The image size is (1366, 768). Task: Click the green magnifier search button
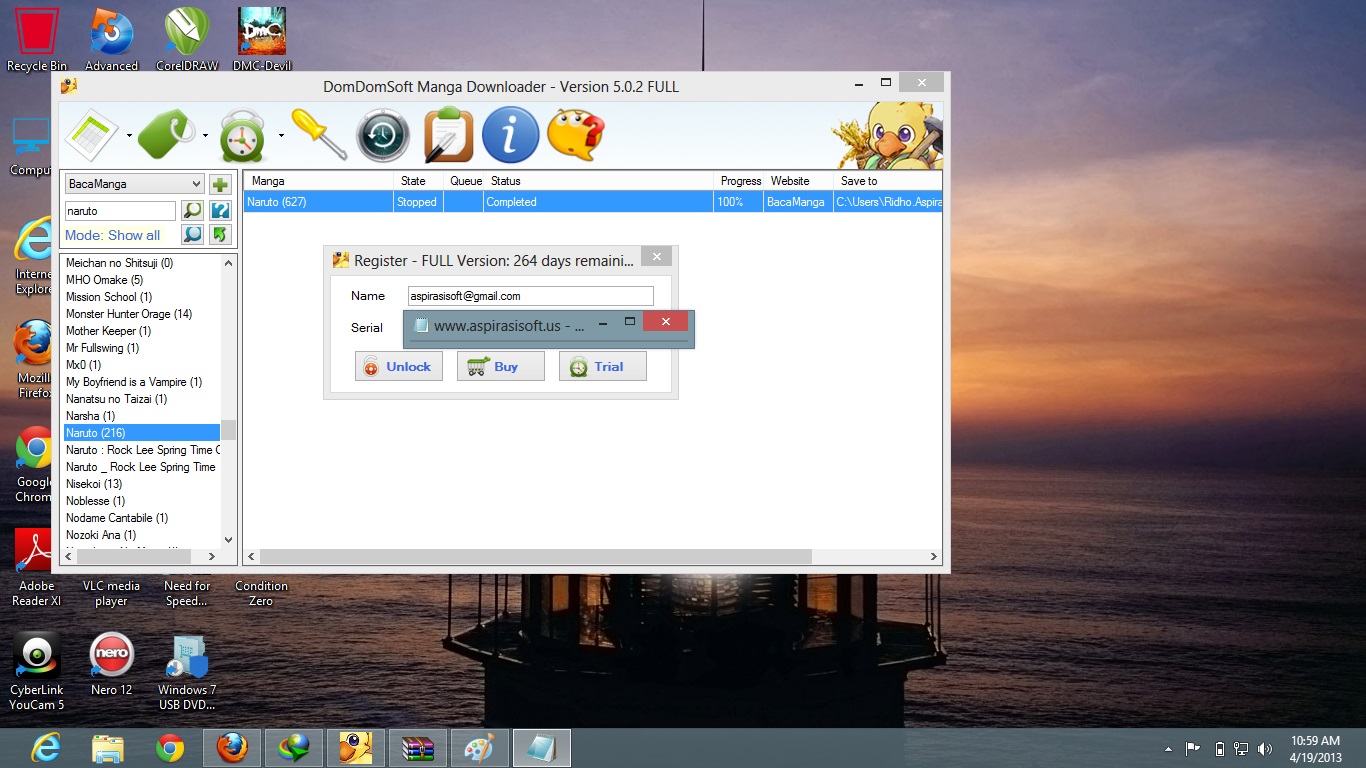[192, 211]
